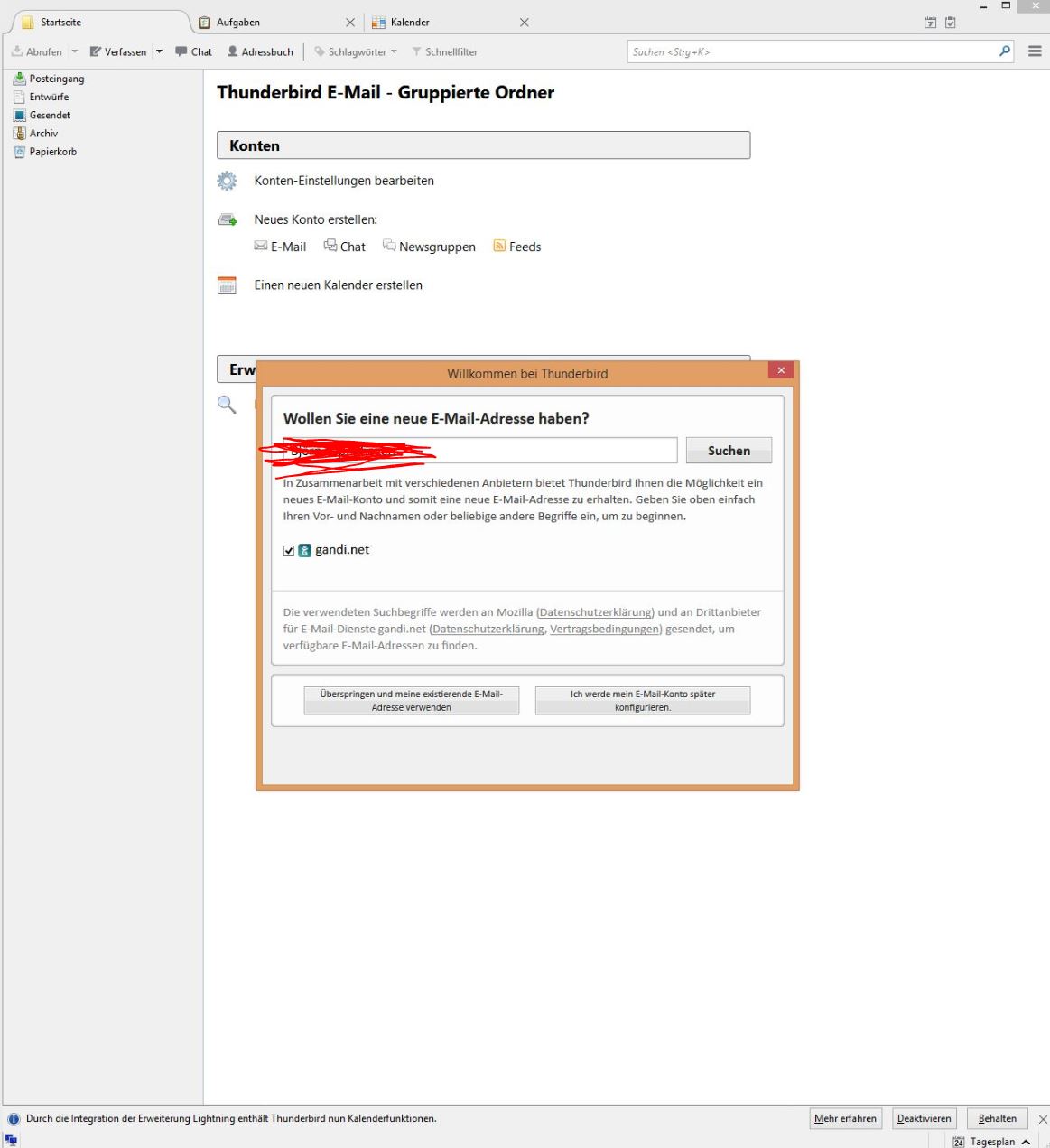Screen dimensions: 1050x1148
Task: Toggle the Schnellfilter bar
Action: pos(444,51)
